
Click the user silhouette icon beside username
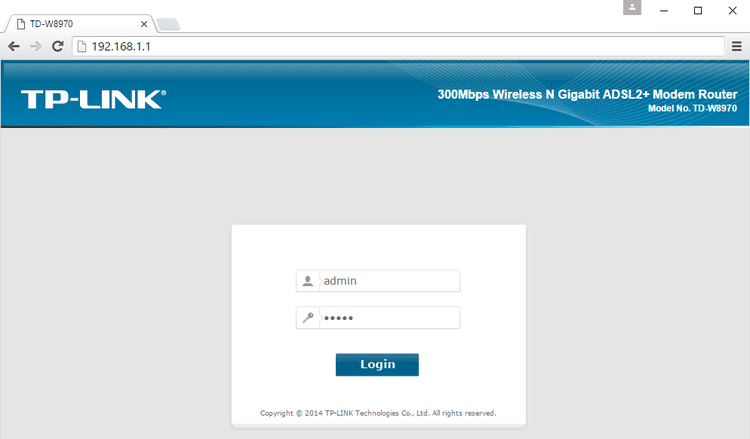pos(308,281)
